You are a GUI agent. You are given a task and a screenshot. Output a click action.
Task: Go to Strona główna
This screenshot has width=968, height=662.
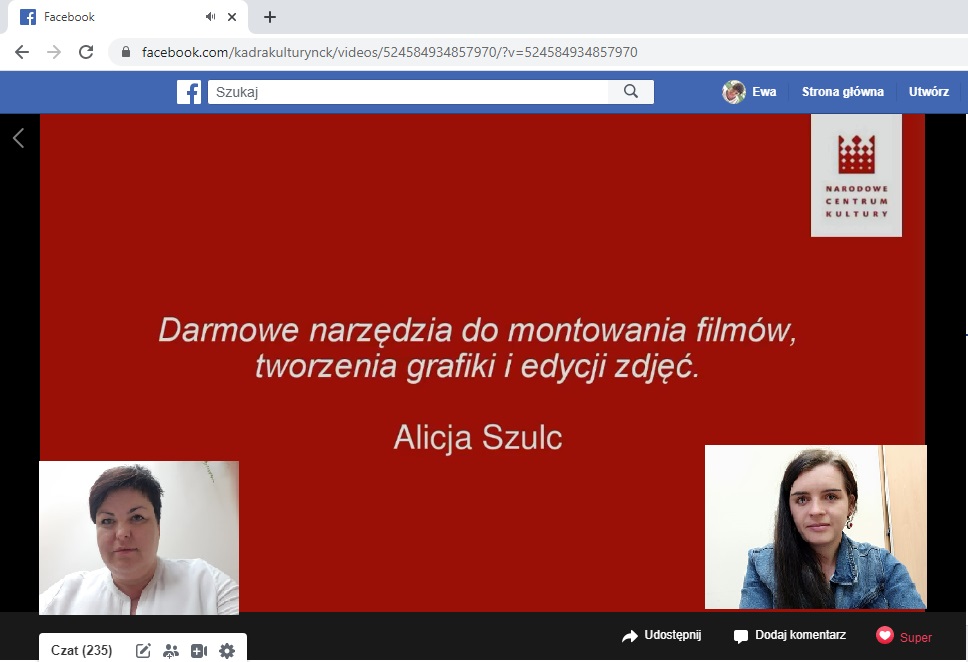(842, 92)
